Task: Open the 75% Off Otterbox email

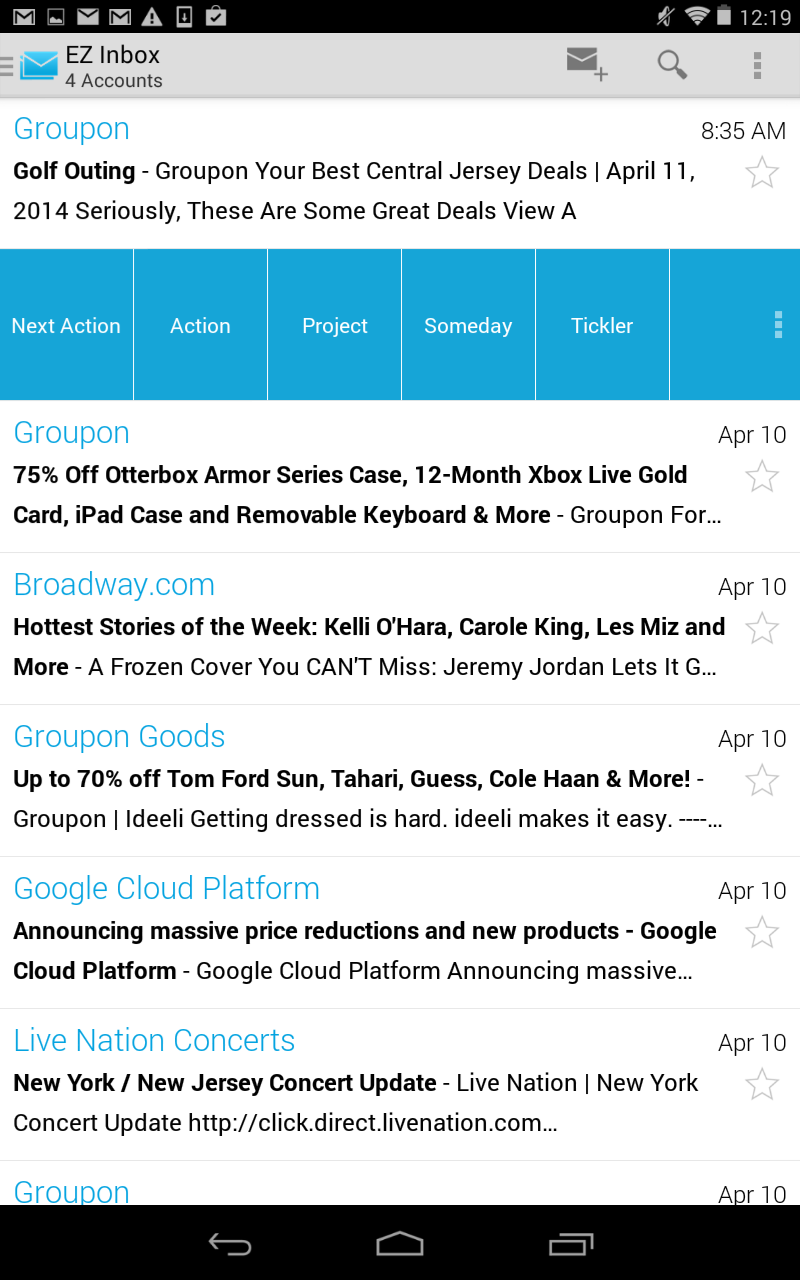Action: (400, 476)
